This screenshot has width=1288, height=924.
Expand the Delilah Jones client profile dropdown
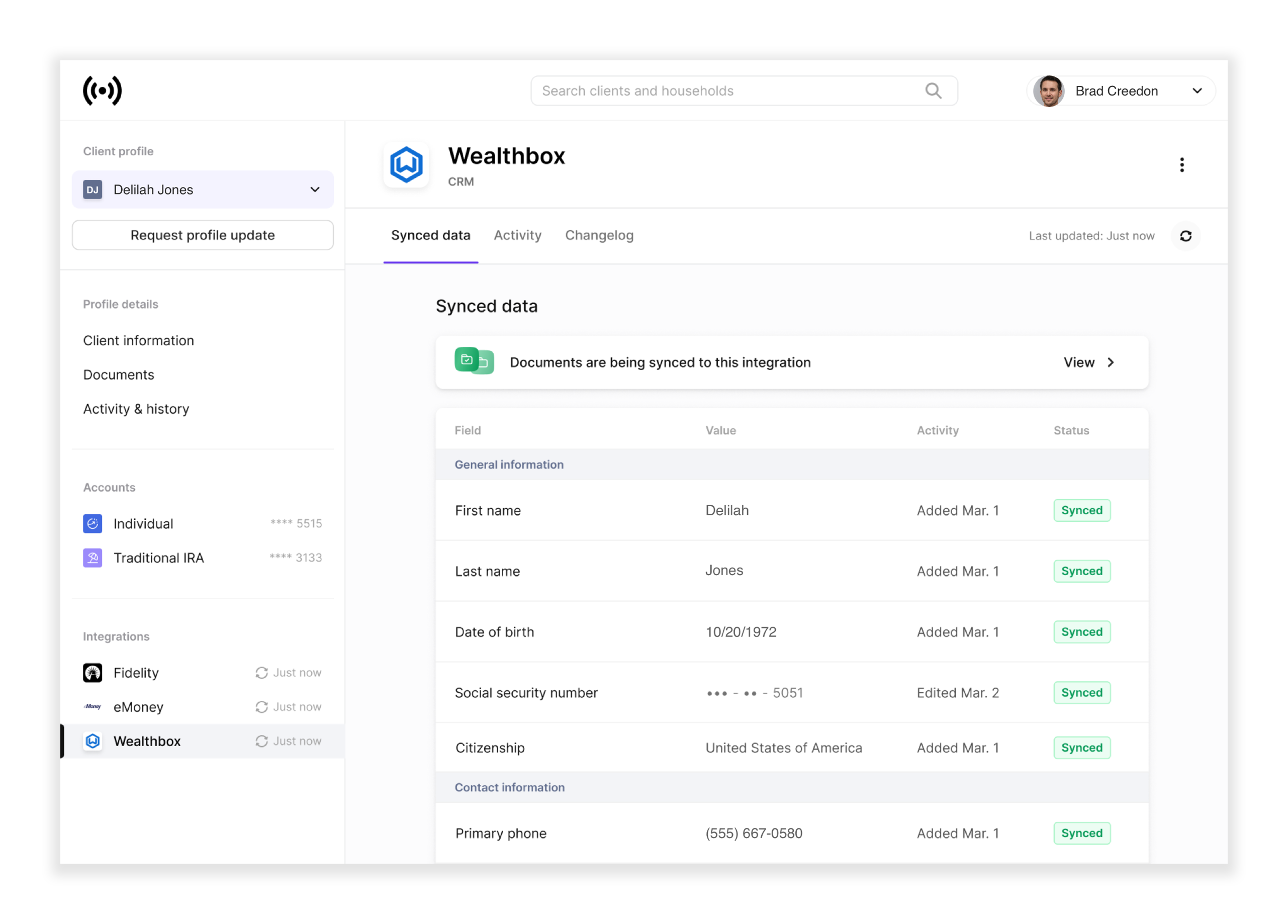tap(315, 189)
